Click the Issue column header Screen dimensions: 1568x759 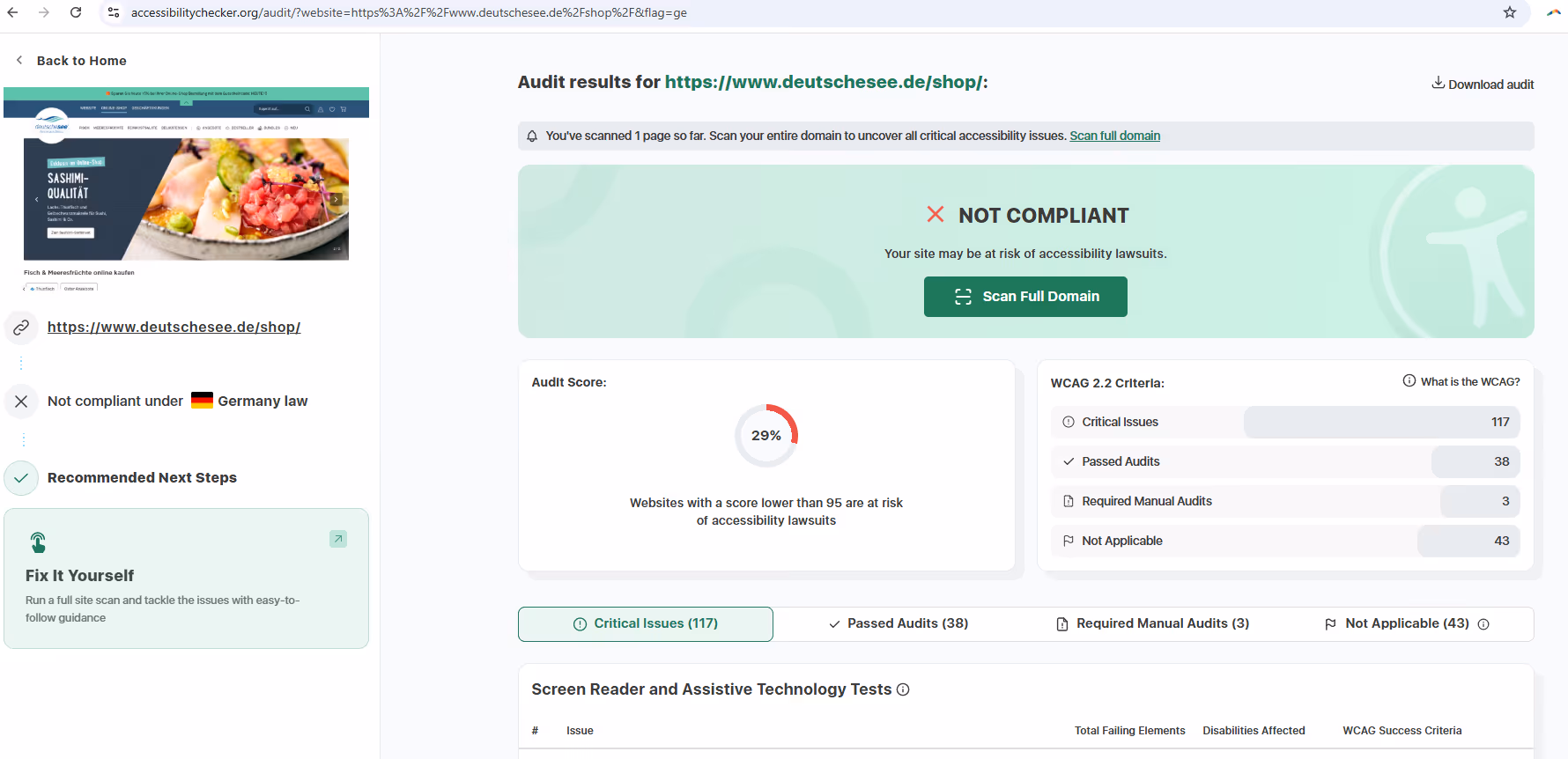pos(580,730)
